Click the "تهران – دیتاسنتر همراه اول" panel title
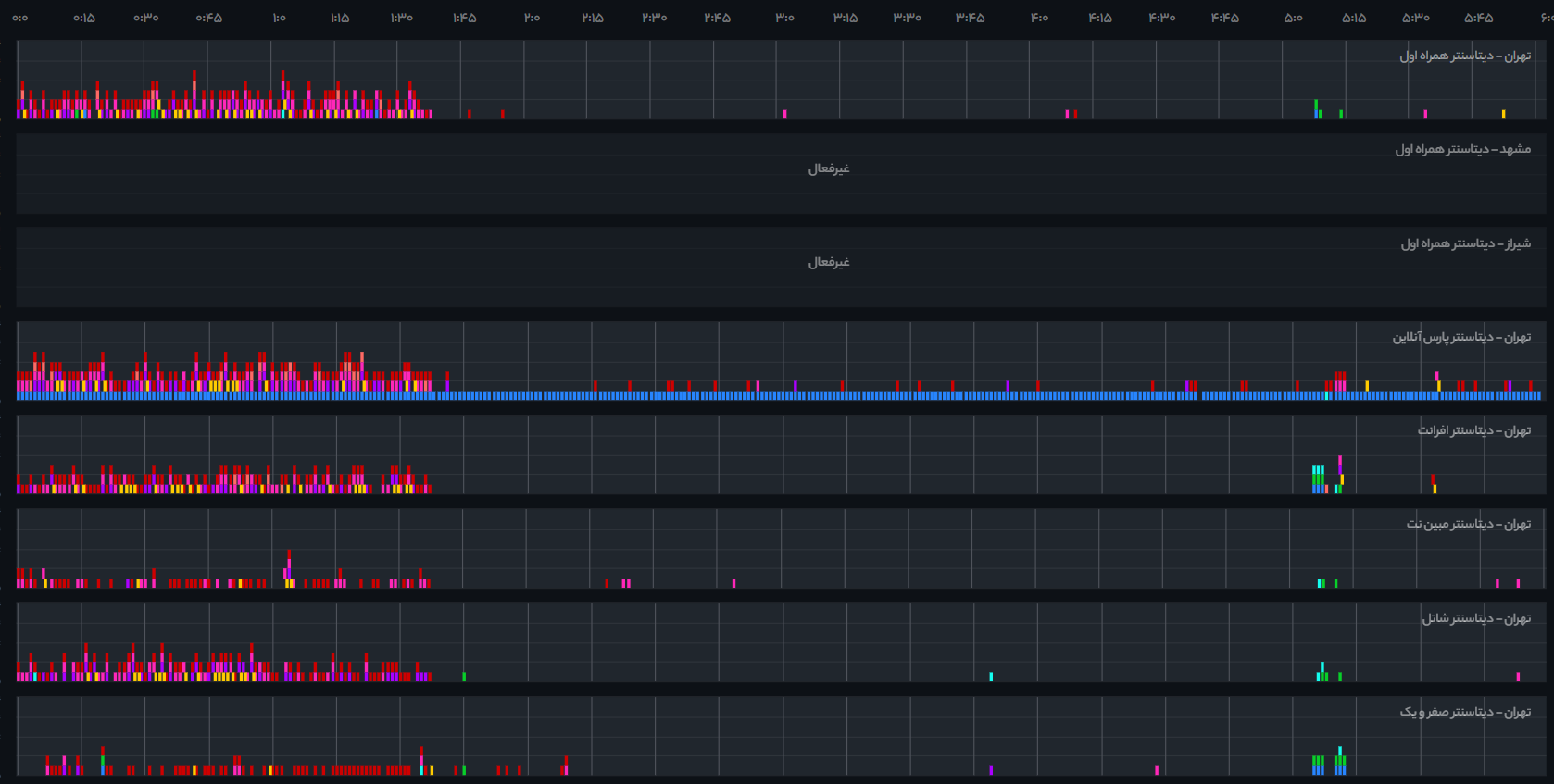The height and width of the screenshot is (784, 1554). [x=1464, y=56]
